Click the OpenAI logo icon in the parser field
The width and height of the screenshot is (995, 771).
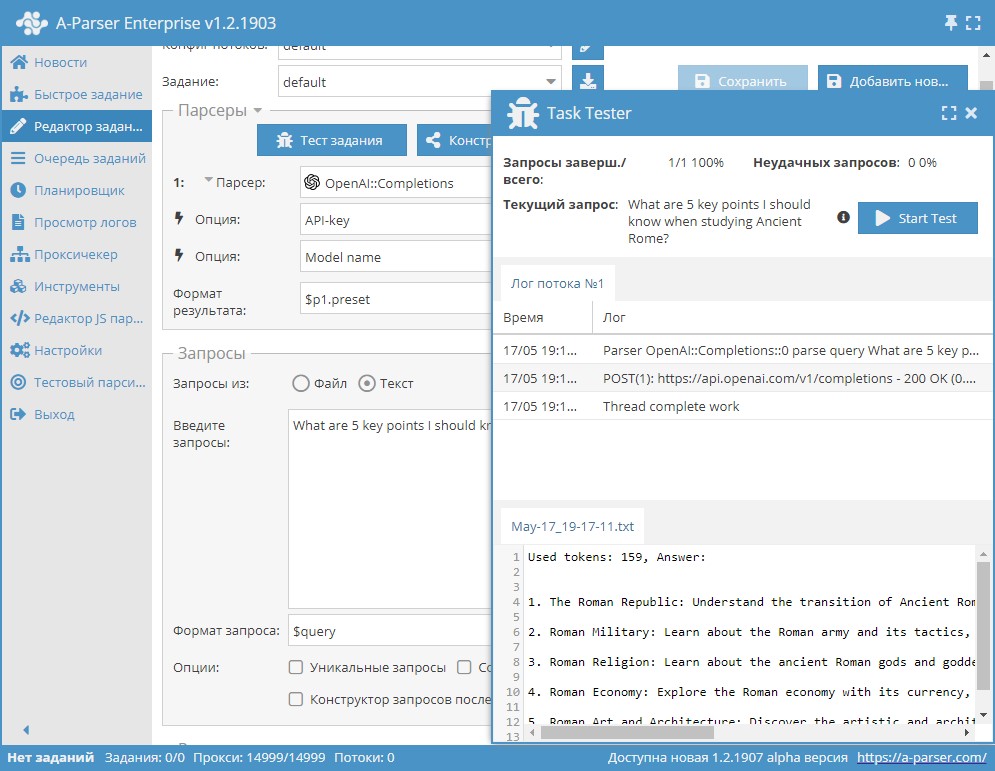click(x=312, y=183)
